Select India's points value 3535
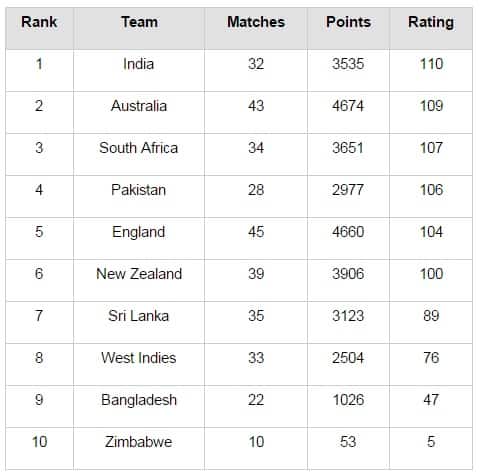 point(348,64)
